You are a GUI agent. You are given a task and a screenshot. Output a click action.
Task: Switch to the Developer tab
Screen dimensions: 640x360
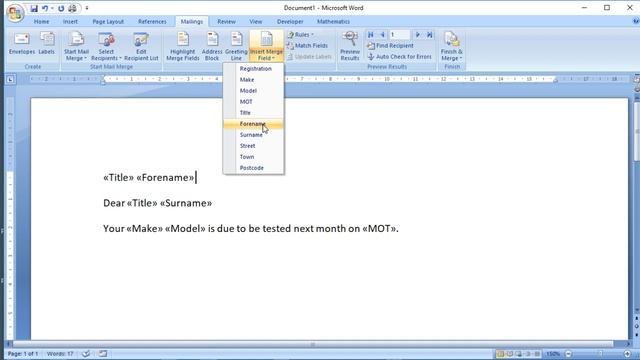[x=290, y=22]
